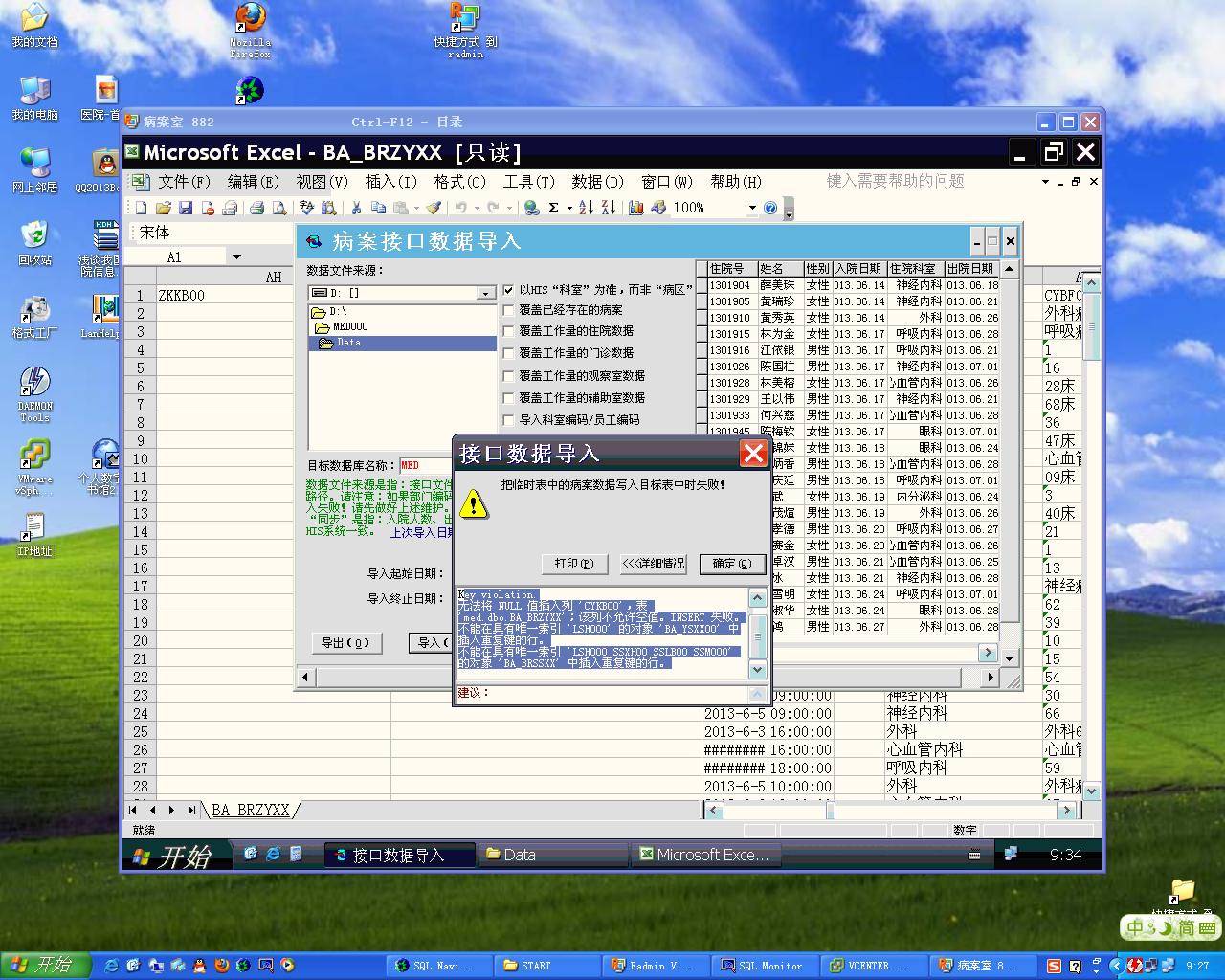
Task: Open the Excel 格式(O) menu
Action: tap(459, 182)
